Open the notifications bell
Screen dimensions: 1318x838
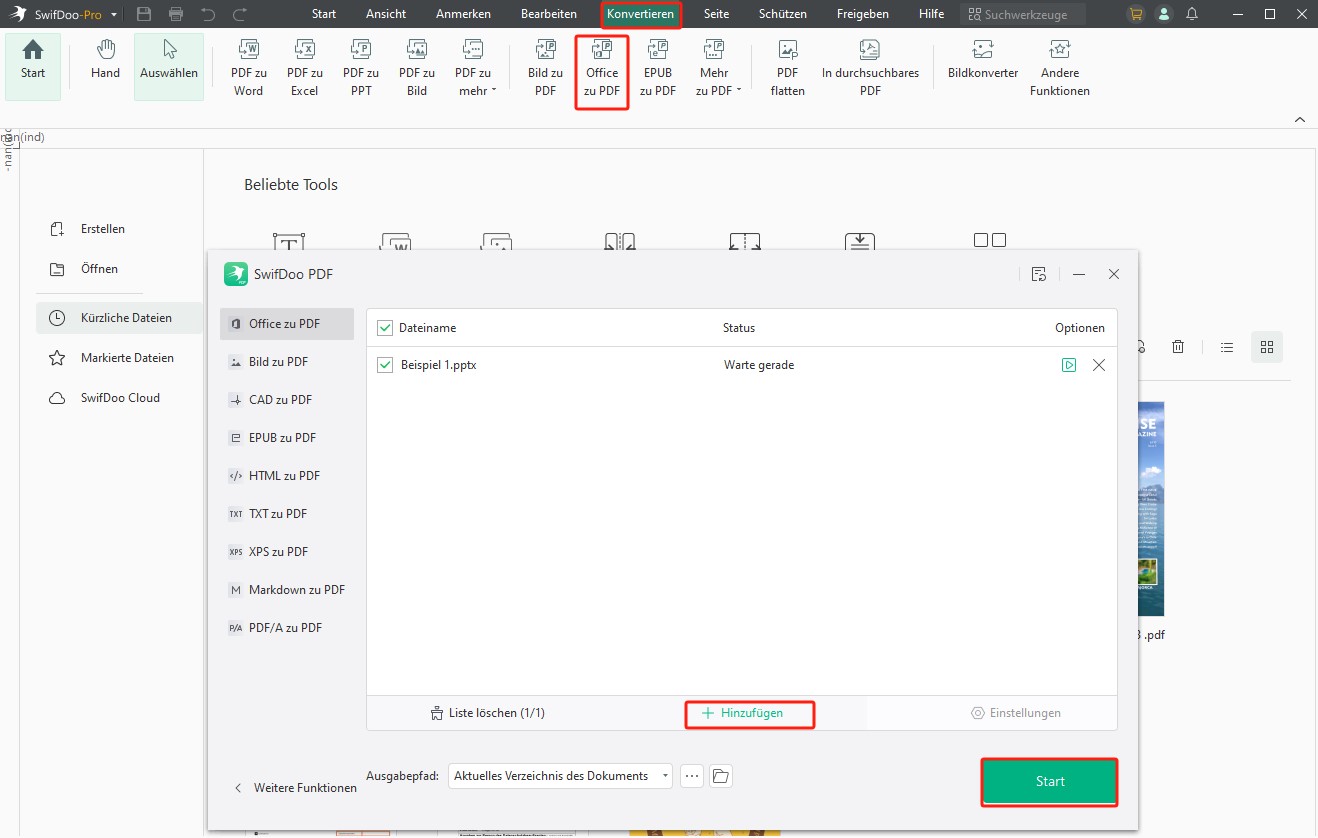tap(1192, 14)
